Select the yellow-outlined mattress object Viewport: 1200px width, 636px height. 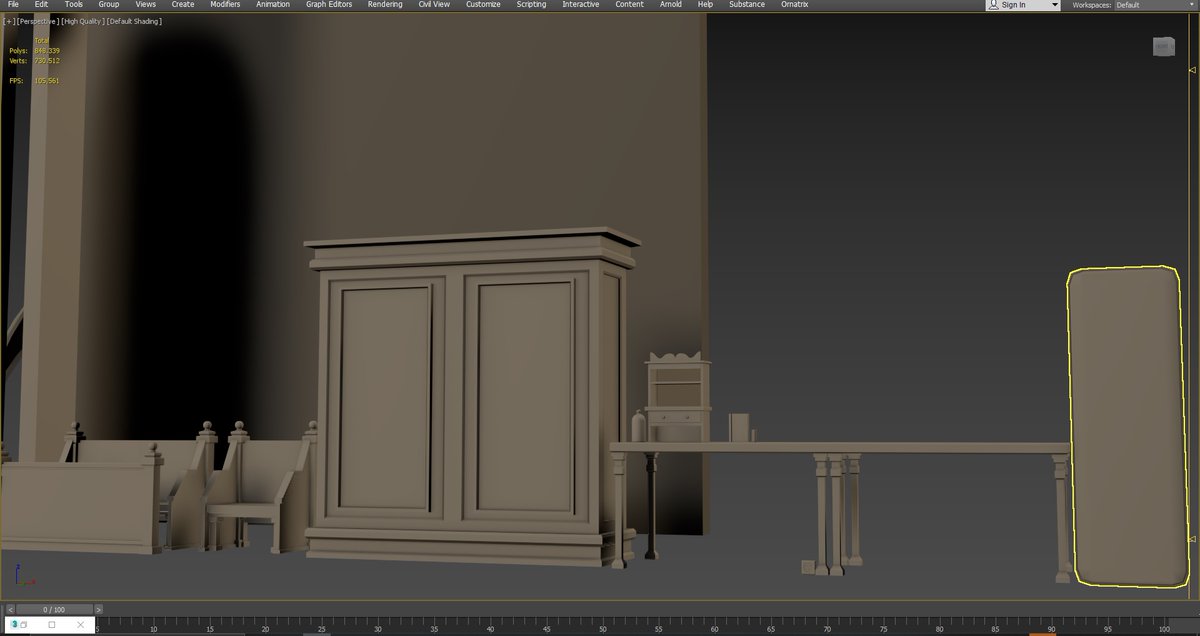coord(1126,425)
